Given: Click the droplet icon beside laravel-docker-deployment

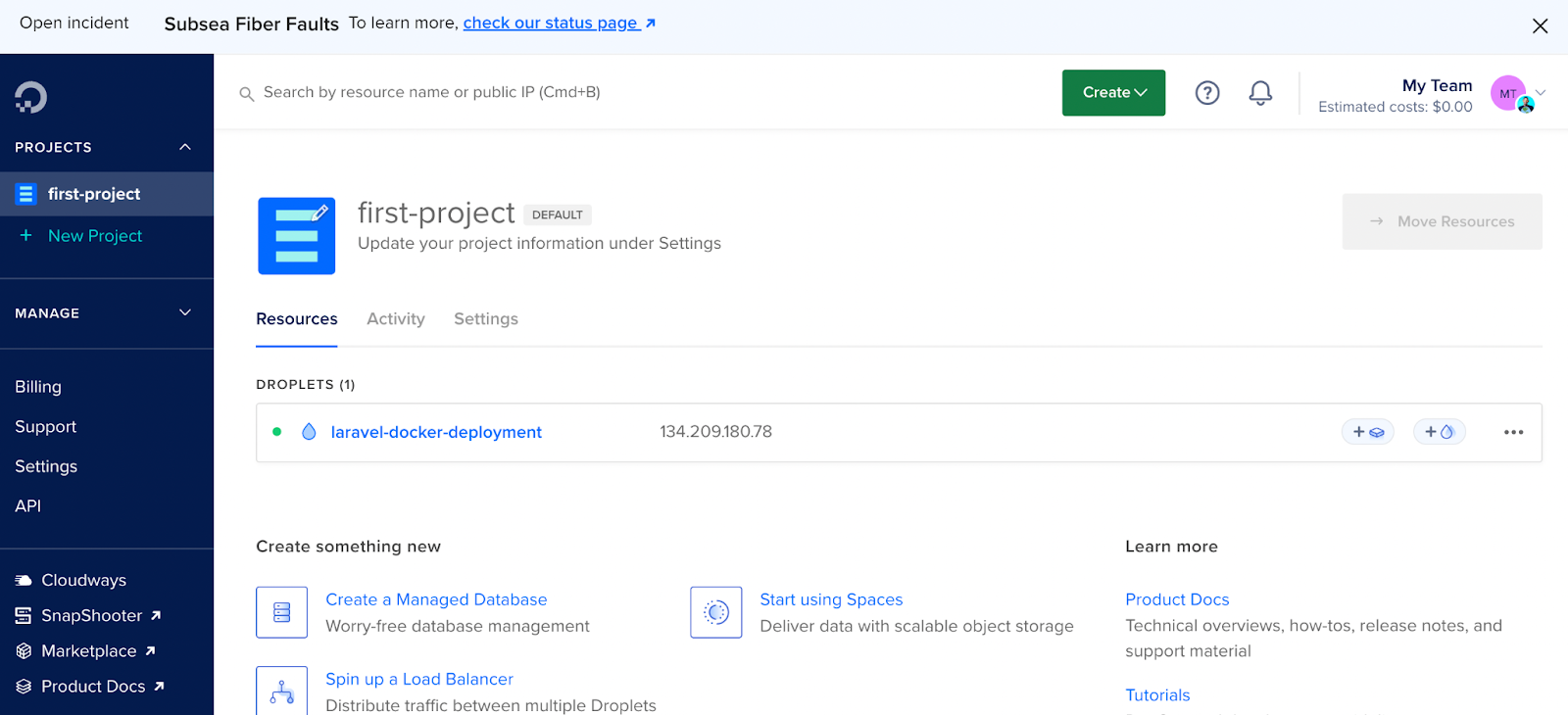Looking at the screenshot, I should tap(309, 432).
